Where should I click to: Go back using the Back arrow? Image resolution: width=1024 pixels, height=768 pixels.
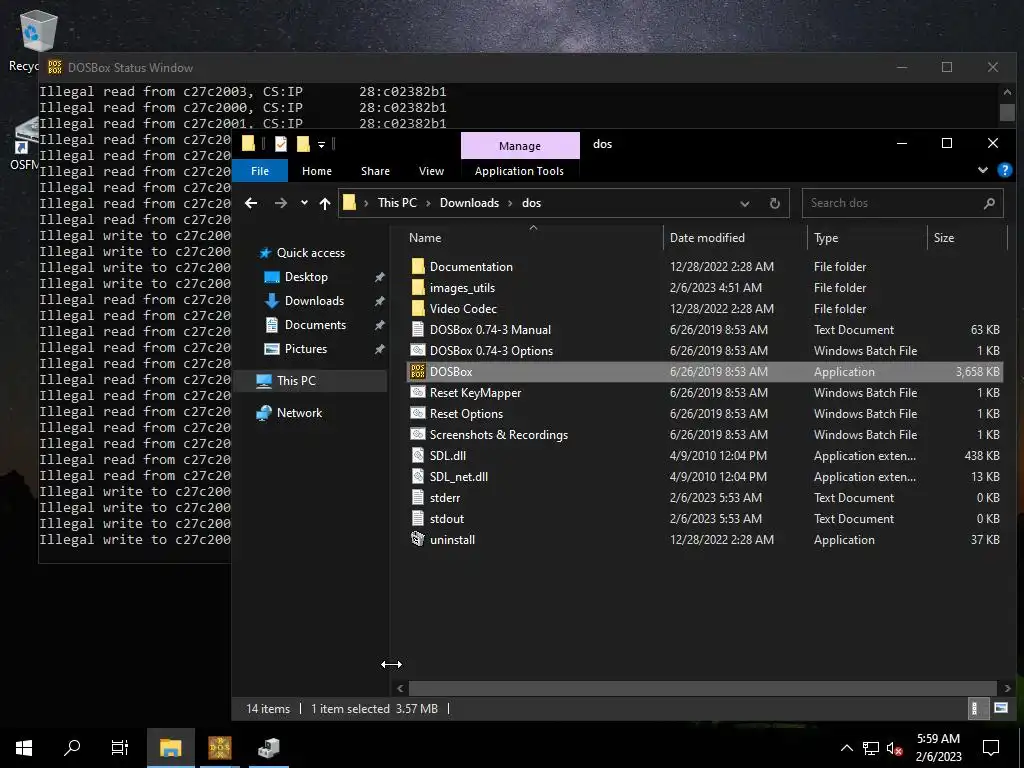[251, 203]
